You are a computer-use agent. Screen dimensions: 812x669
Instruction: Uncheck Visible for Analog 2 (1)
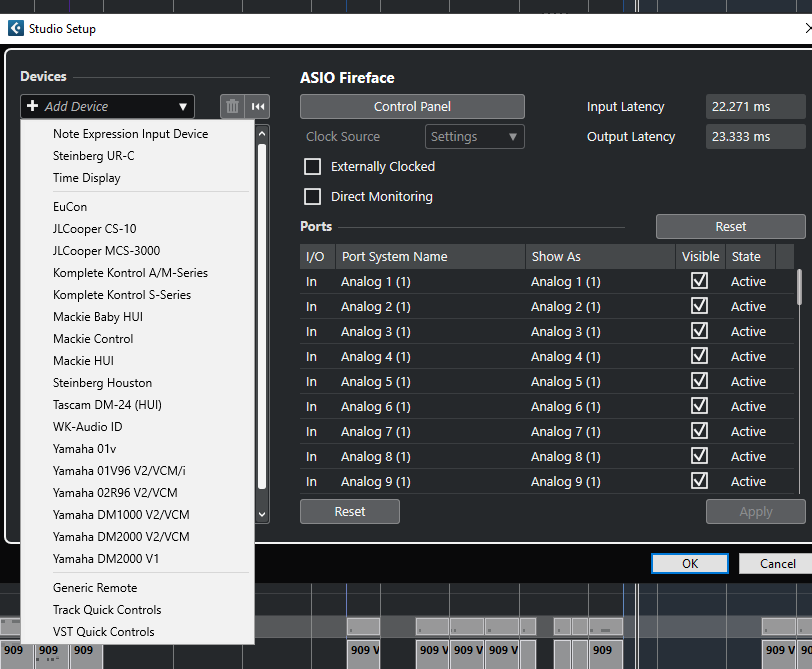[699, 306]
